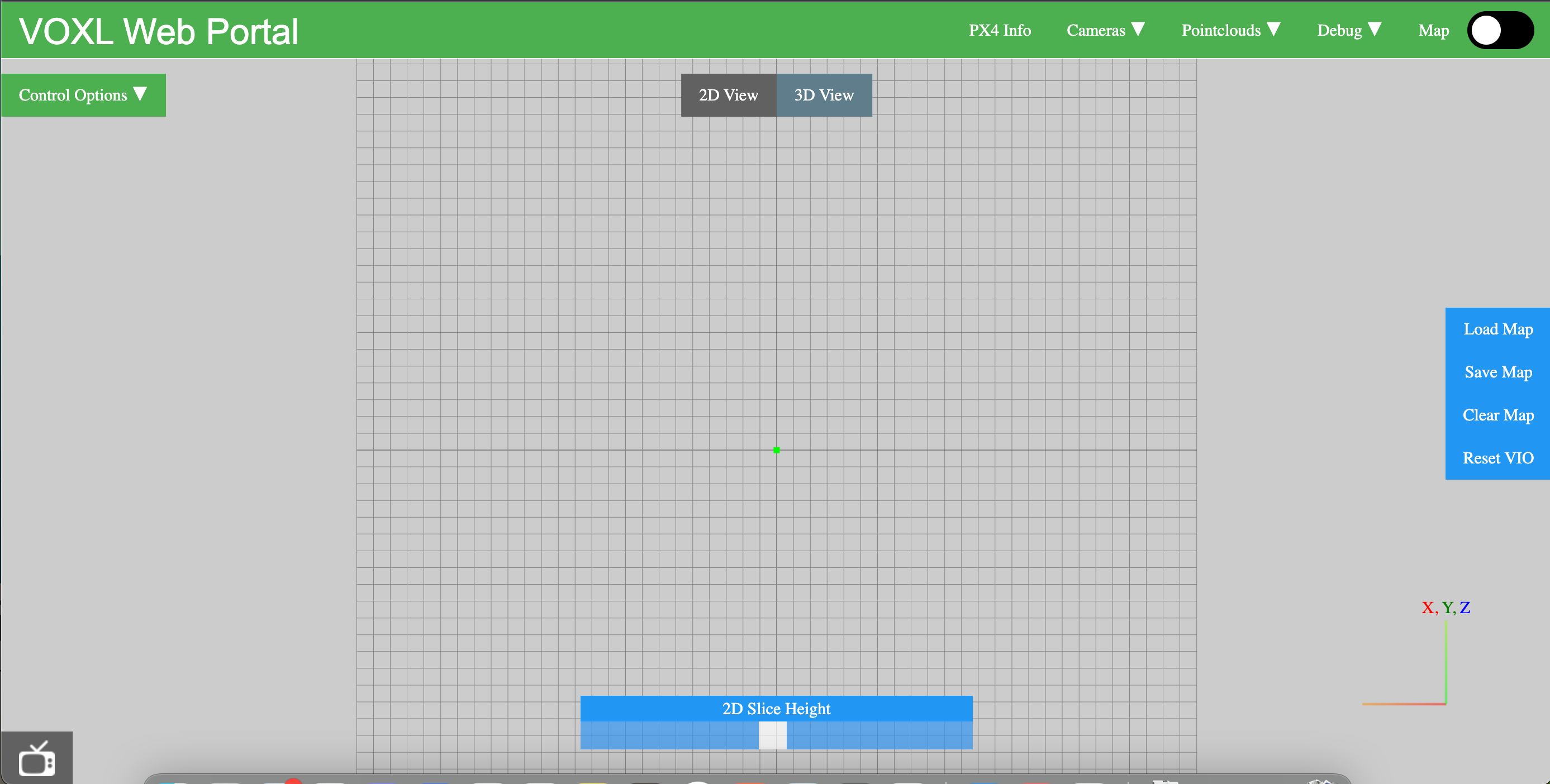This screenshot has width=1550, height=784.
Task: Click the 2D Slice Height label
Action: pos(776,709)
